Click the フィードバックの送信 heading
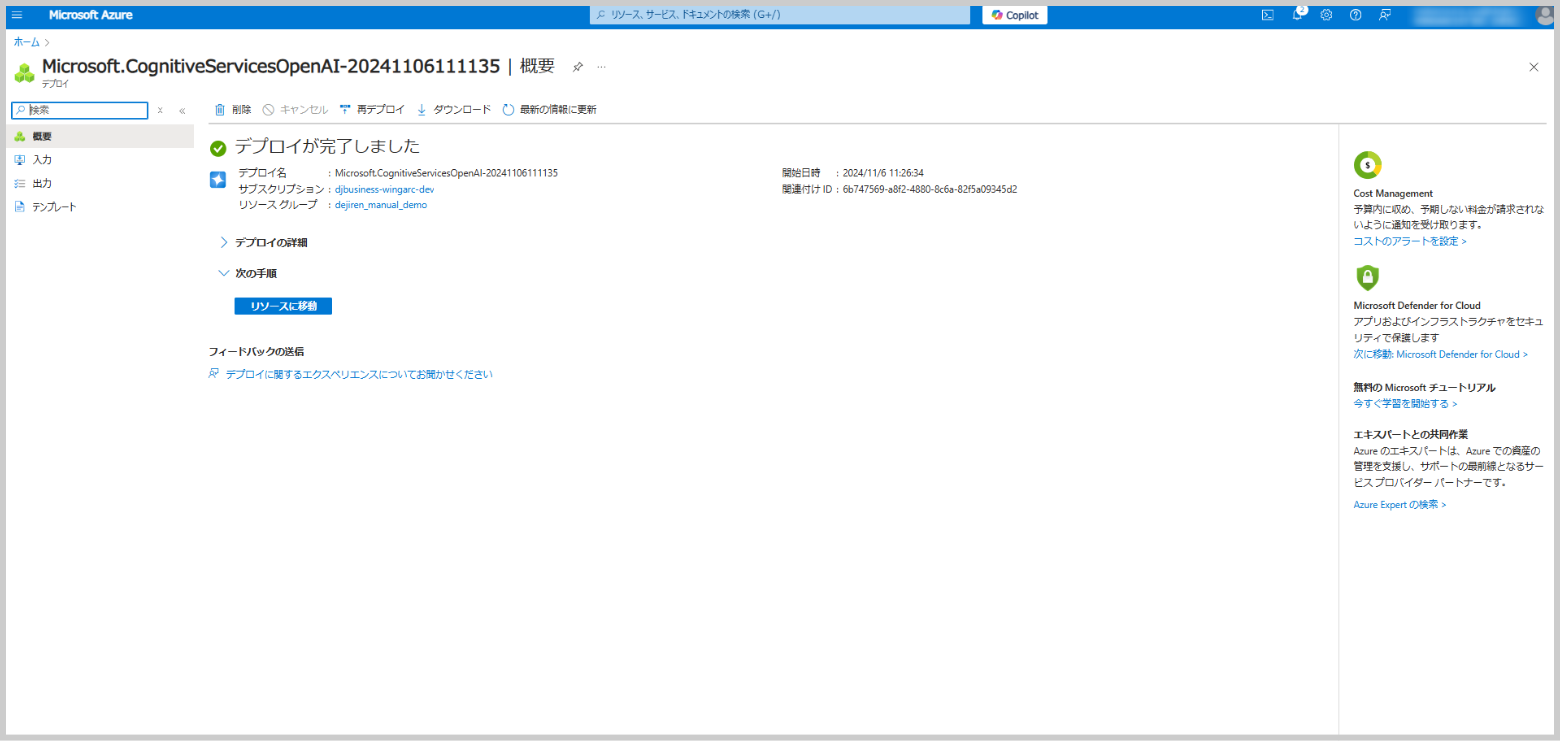1560x741 pixels. point(256,351)
